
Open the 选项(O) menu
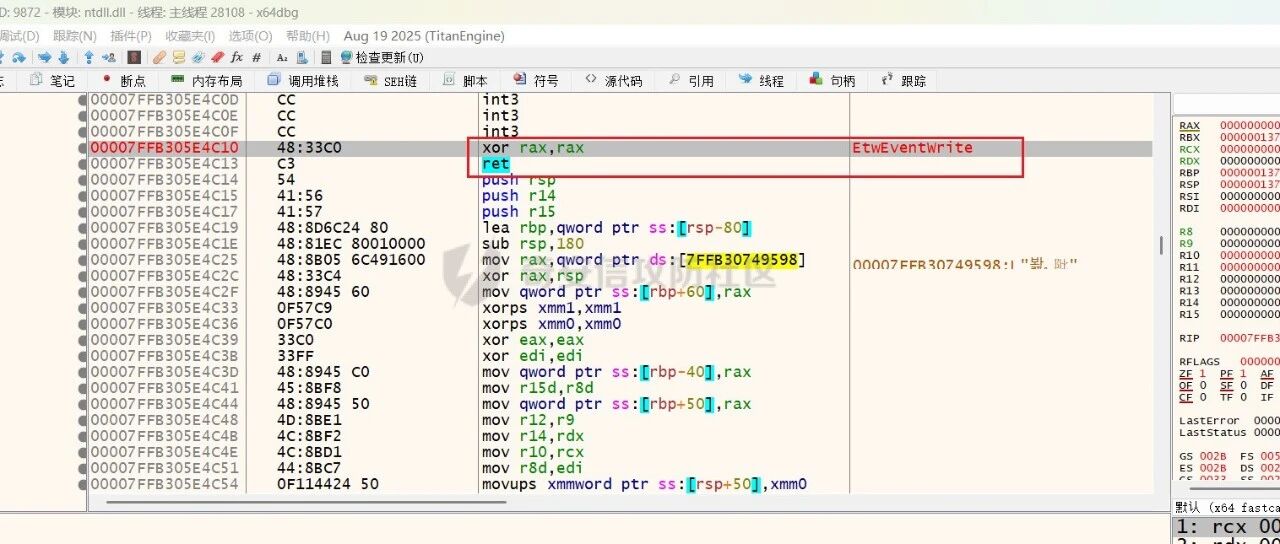click(250, 35)
